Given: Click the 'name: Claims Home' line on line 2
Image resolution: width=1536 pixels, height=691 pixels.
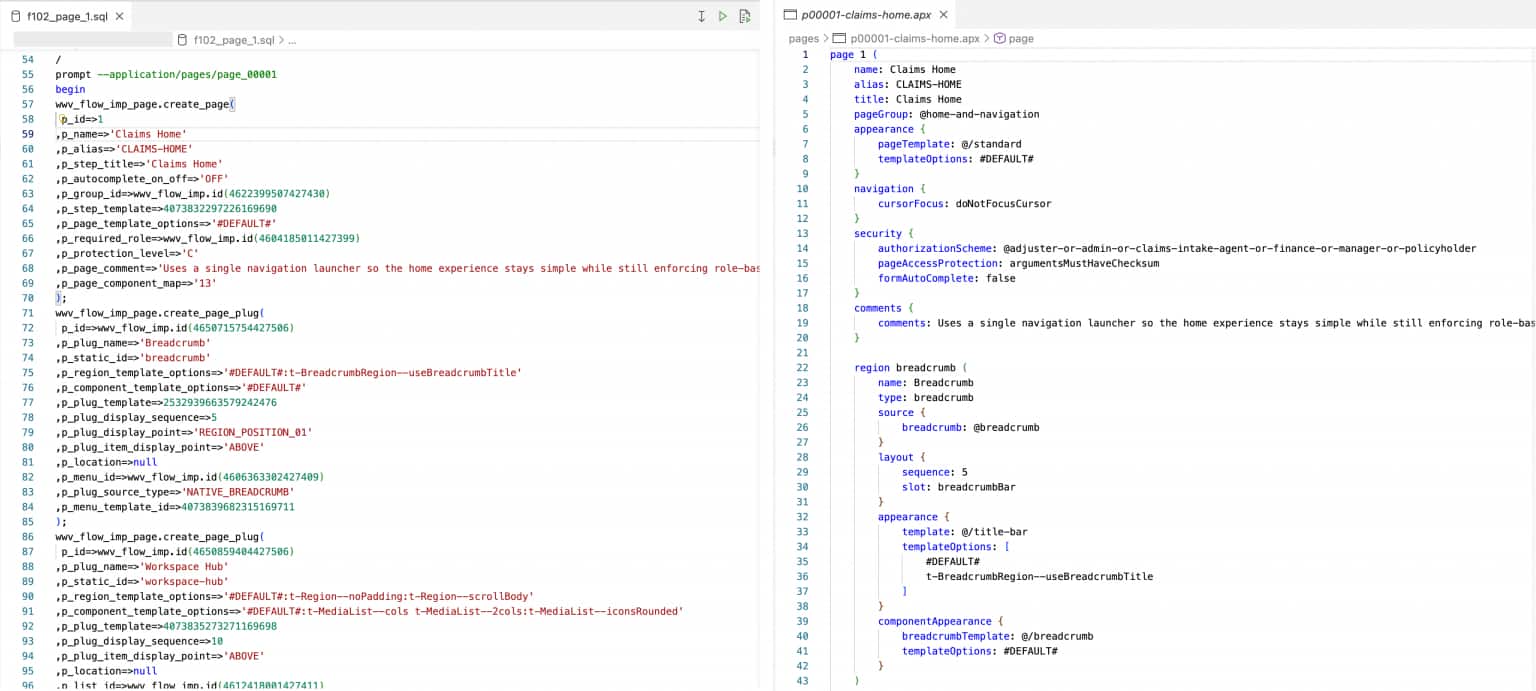Looking at the screenshot, I should (905, 70).
